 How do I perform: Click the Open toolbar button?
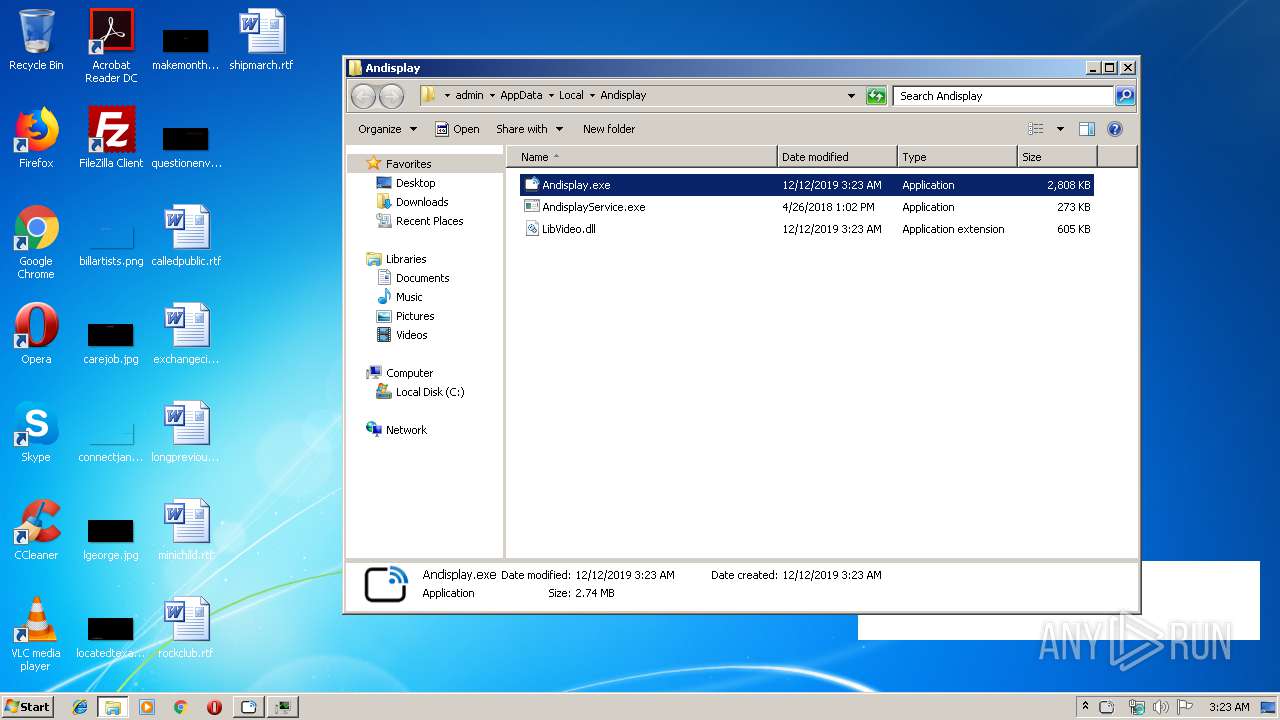click(457, 129)
